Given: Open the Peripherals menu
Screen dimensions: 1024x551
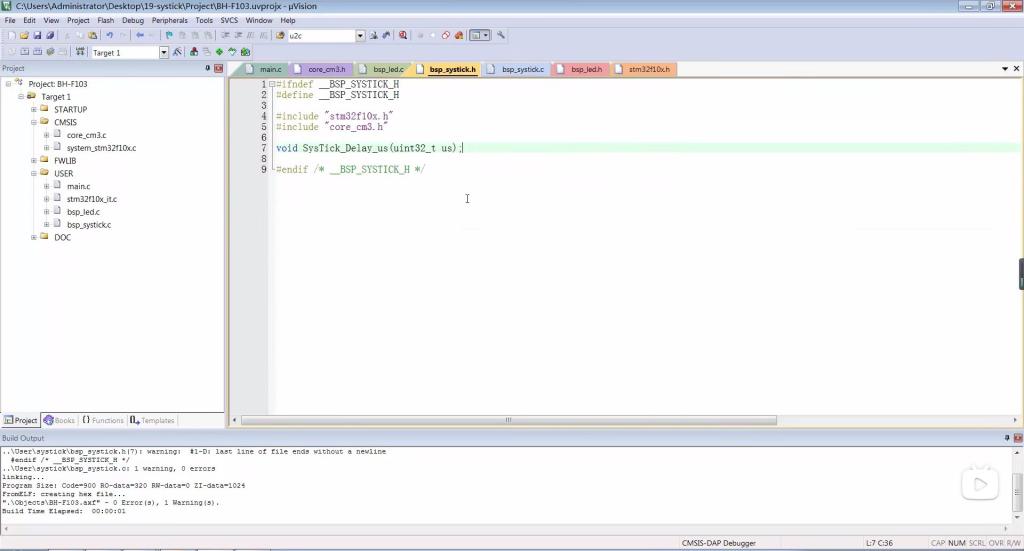Looking at the screenshot, I should tap(169, 20).
